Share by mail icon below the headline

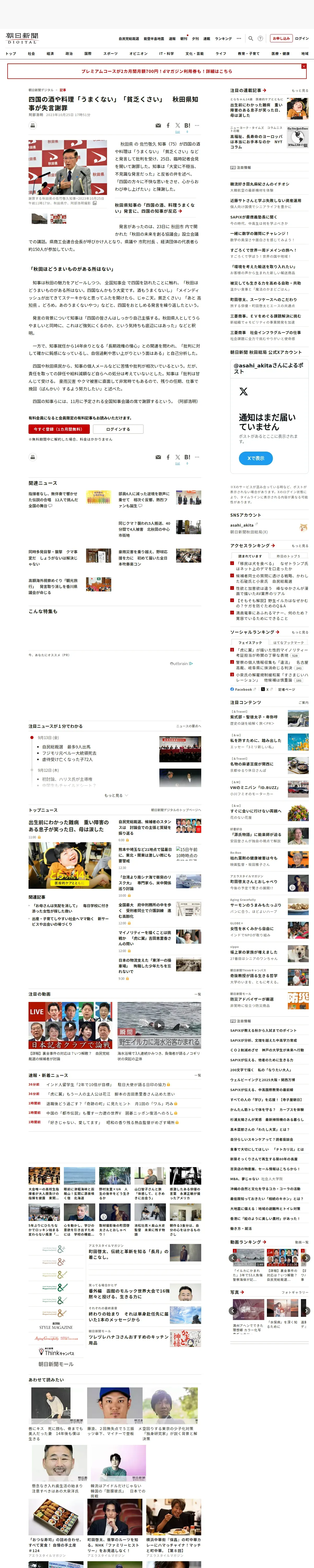[x=159, y=125]
